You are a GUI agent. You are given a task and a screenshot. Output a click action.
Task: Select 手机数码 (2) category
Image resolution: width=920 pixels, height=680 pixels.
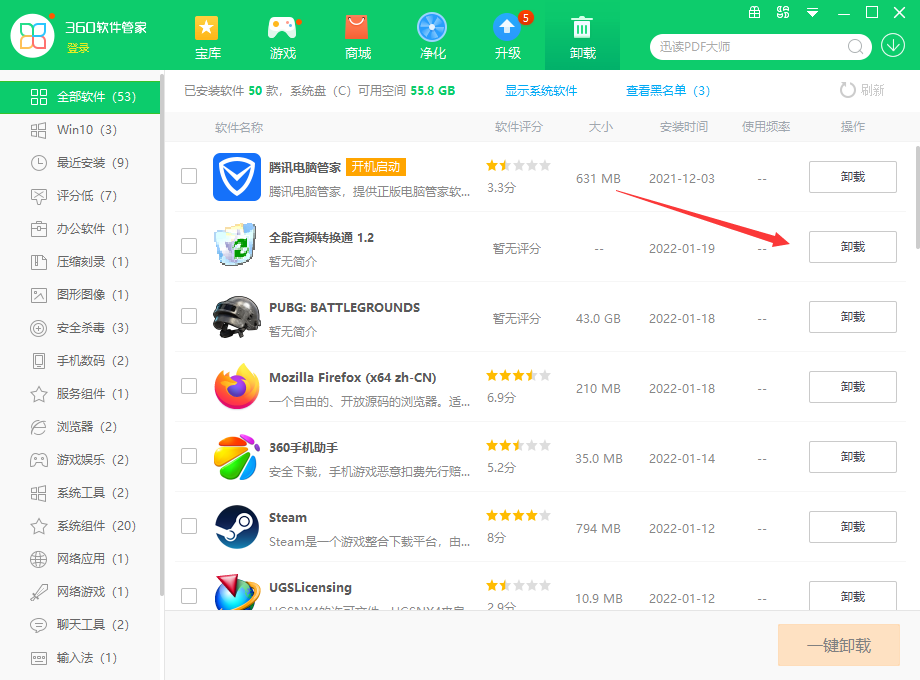[x=80, y=361]
